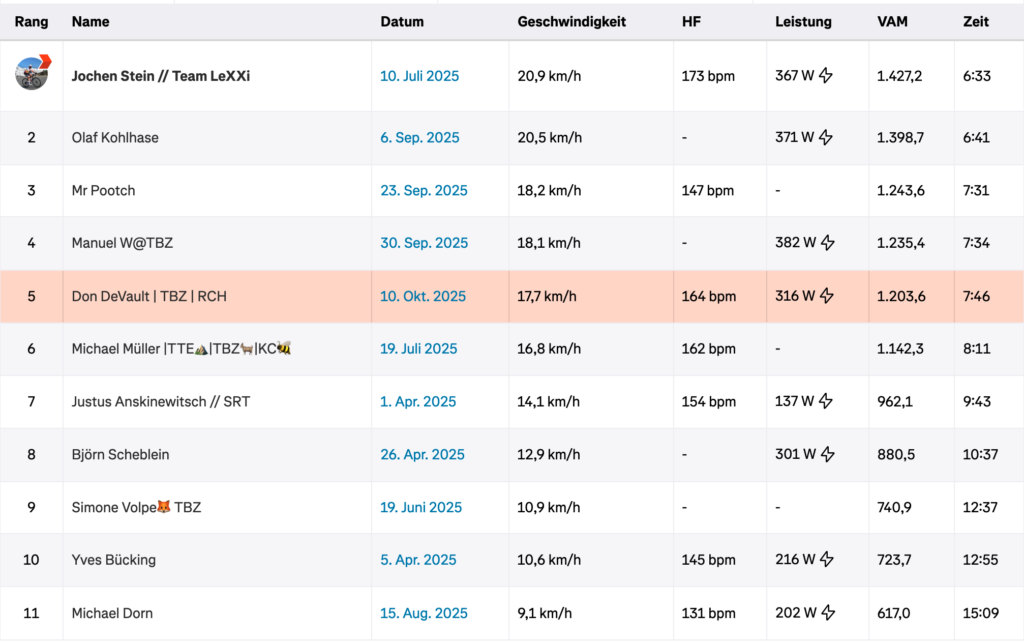Open the 19. Juli 2025 activity
This screenshot has height=642, width=1024.
pyautogui.click(x=419, y=349)
